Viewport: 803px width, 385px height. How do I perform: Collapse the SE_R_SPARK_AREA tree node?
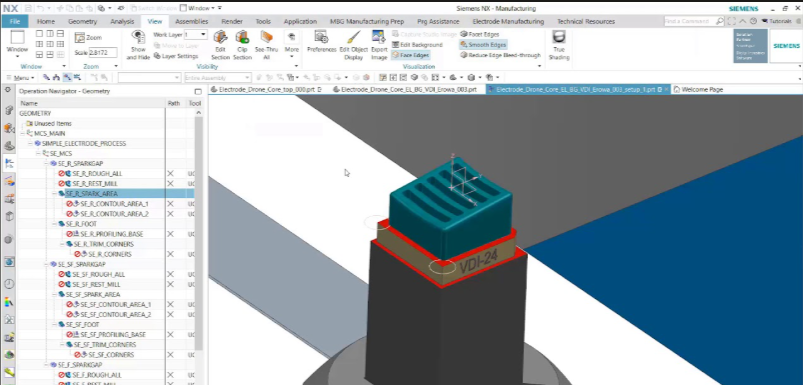pyautogui.click(x=54, y=194)
